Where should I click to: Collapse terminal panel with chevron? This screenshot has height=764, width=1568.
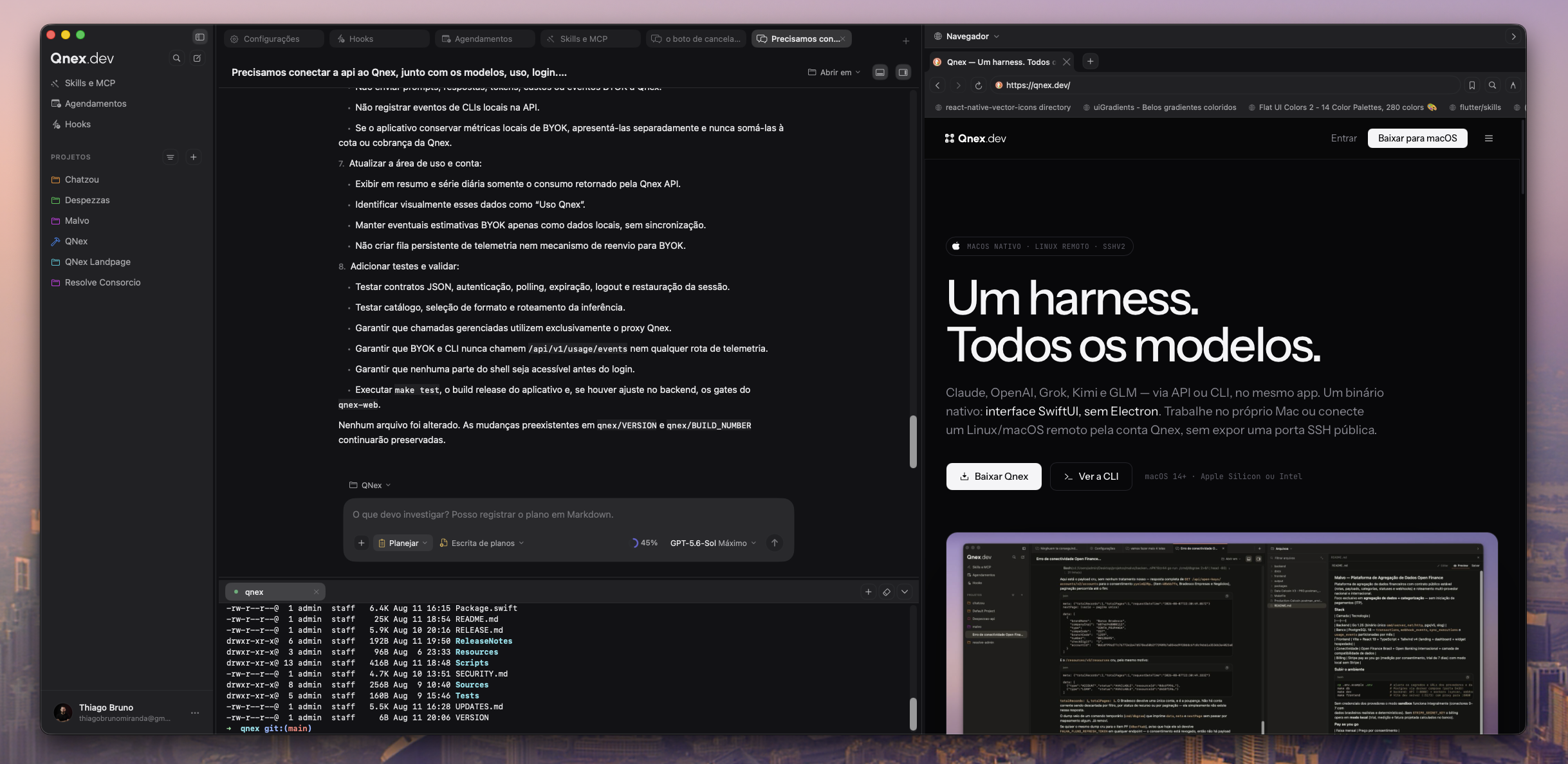pyautogui.click(x=905, y=592)
